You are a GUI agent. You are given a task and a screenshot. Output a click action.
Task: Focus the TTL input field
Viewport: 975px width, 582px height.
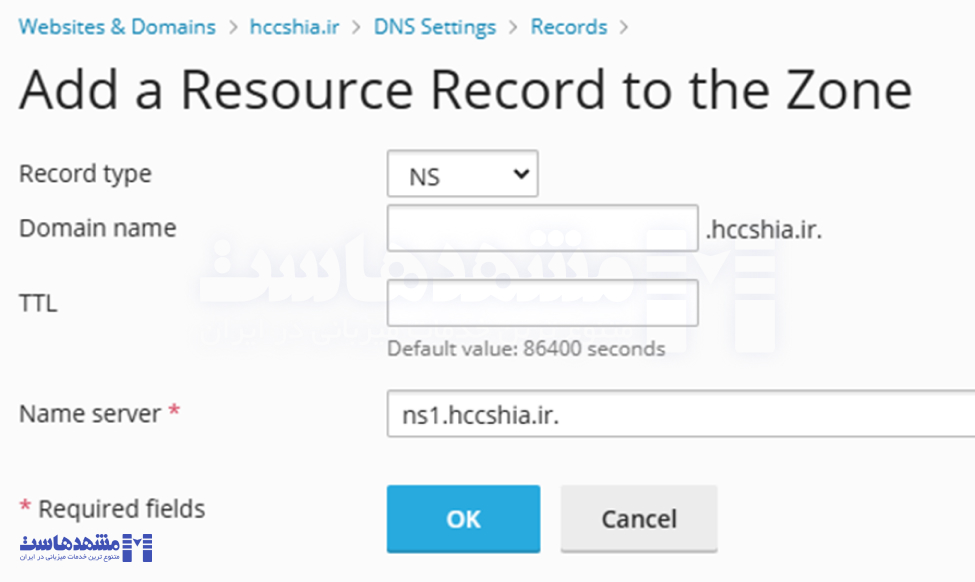click(x=541, y=303)
